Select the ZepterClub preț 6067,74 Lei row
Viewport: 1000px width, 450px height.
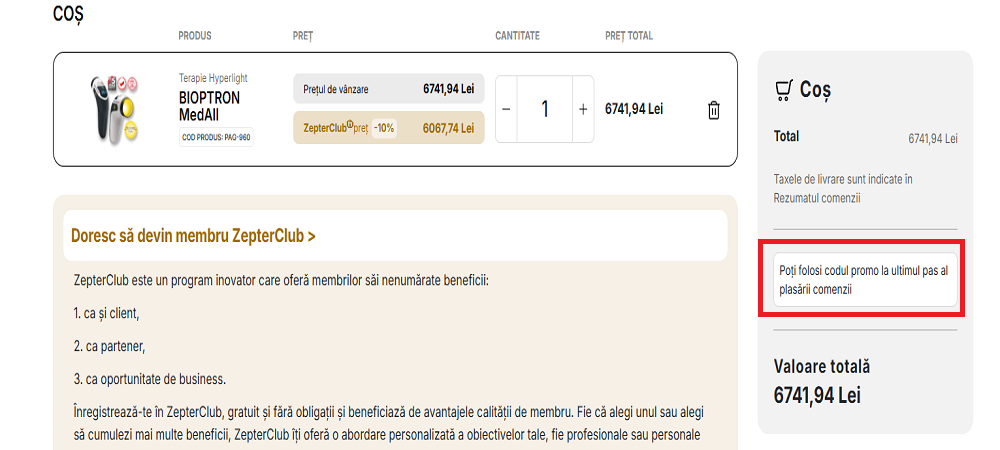point(388,128)
